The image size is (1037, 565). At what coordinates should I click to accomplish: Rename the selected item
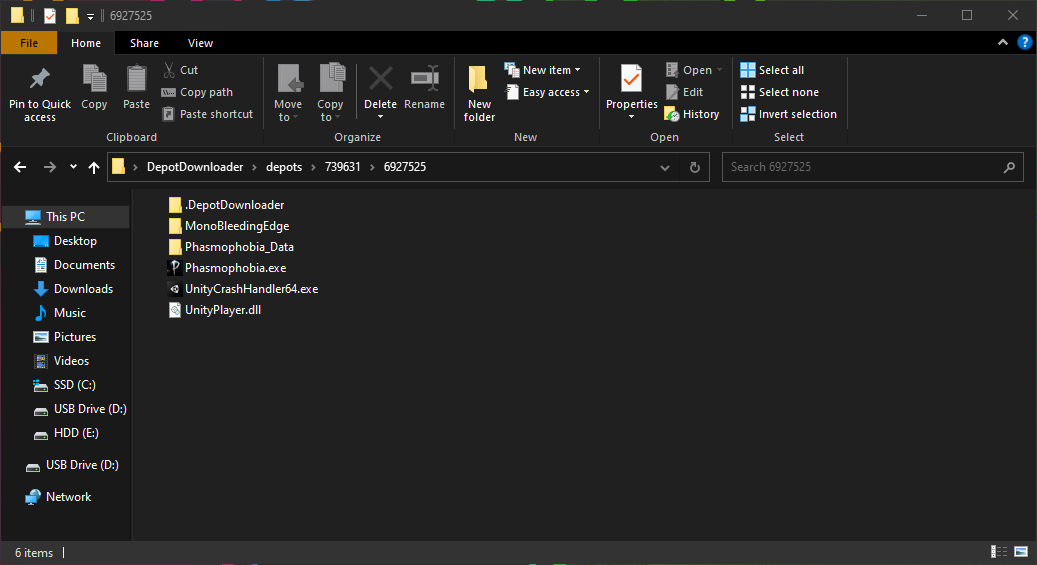pos(425,87)
